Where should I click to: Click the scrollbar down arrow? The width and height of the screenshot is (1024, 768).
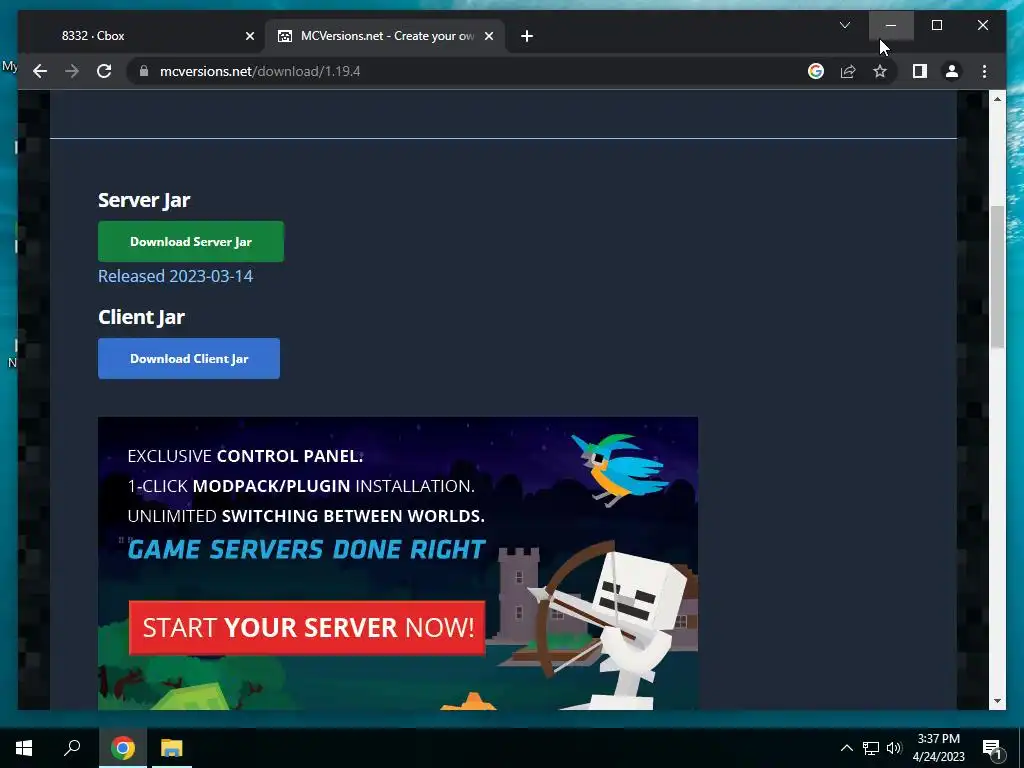(x=997, y=701)
